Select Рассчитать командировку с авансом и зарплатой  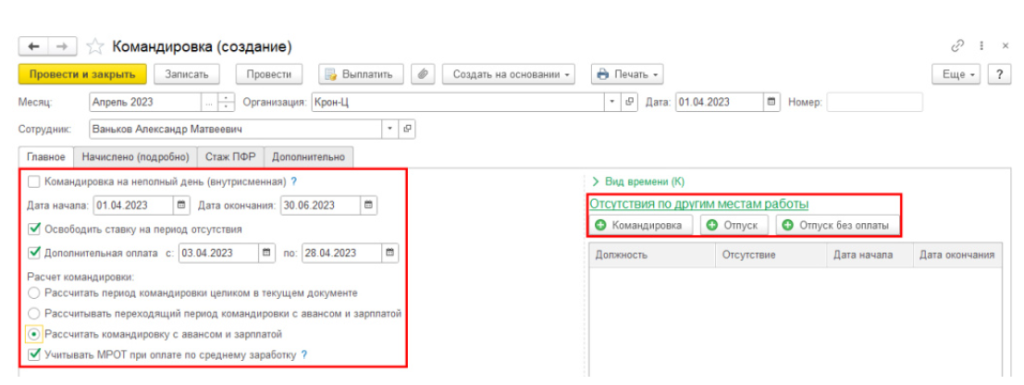point(34,334)
